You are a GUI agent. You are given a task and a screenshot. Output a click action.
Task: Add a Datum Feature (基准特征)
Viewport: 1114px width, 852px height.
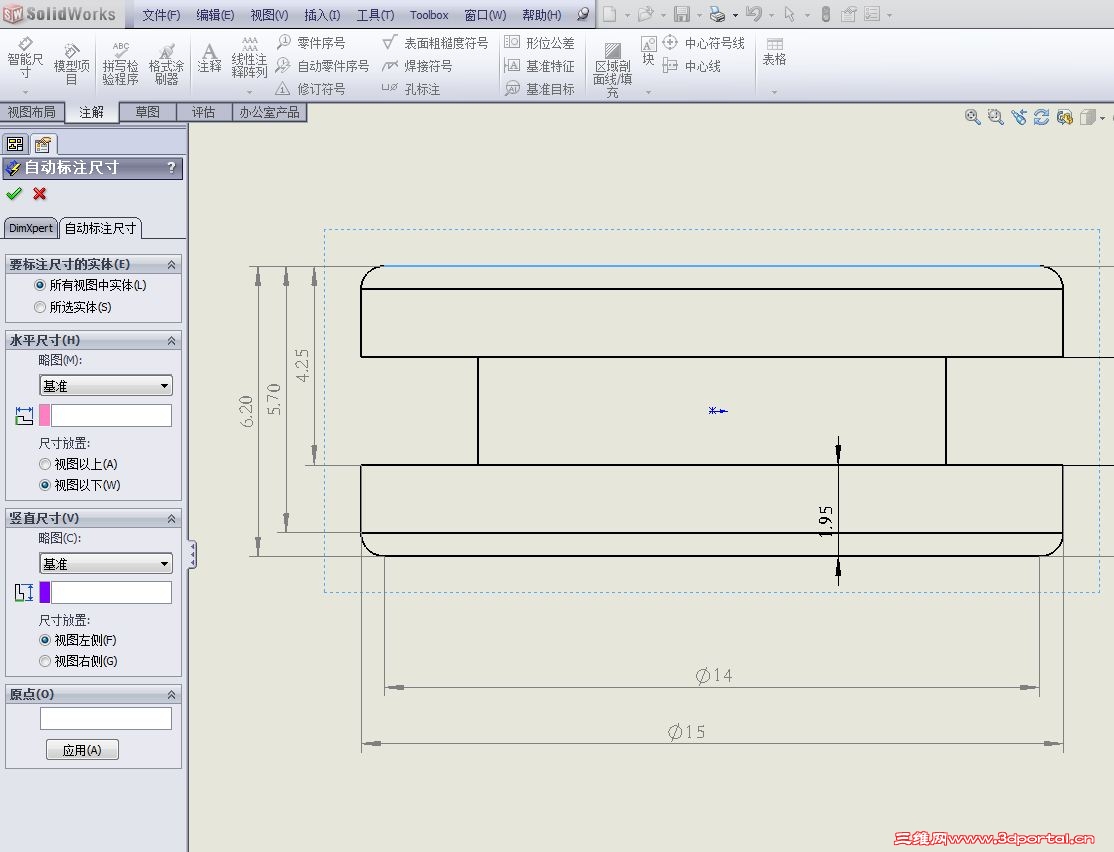point(539,66)
